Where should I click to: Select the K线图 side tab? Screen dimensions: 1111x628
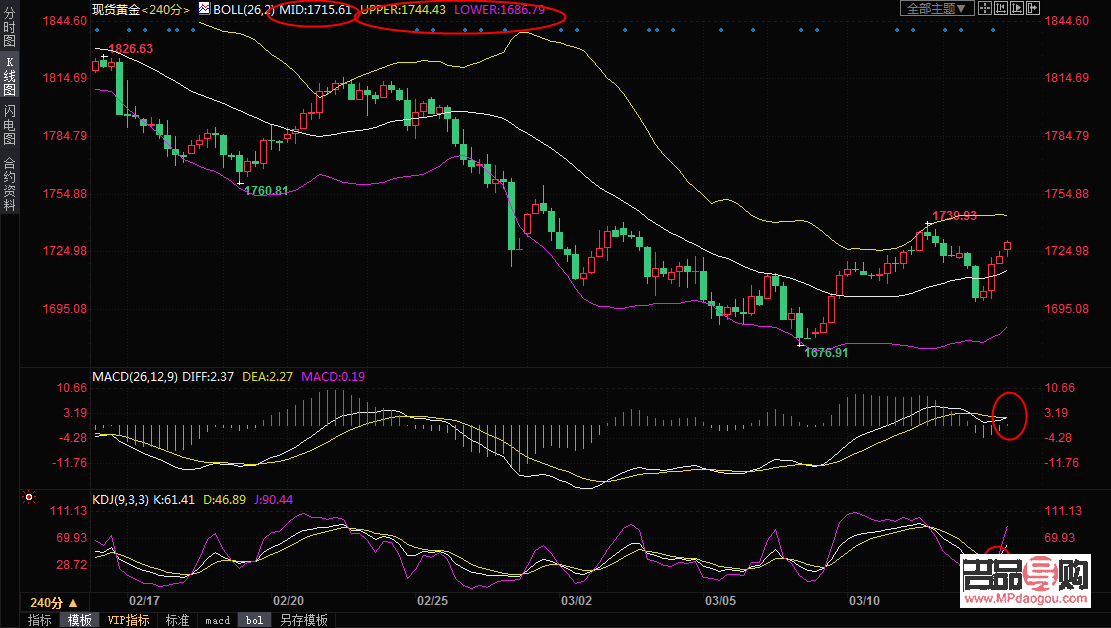click(x=9, y=82)
